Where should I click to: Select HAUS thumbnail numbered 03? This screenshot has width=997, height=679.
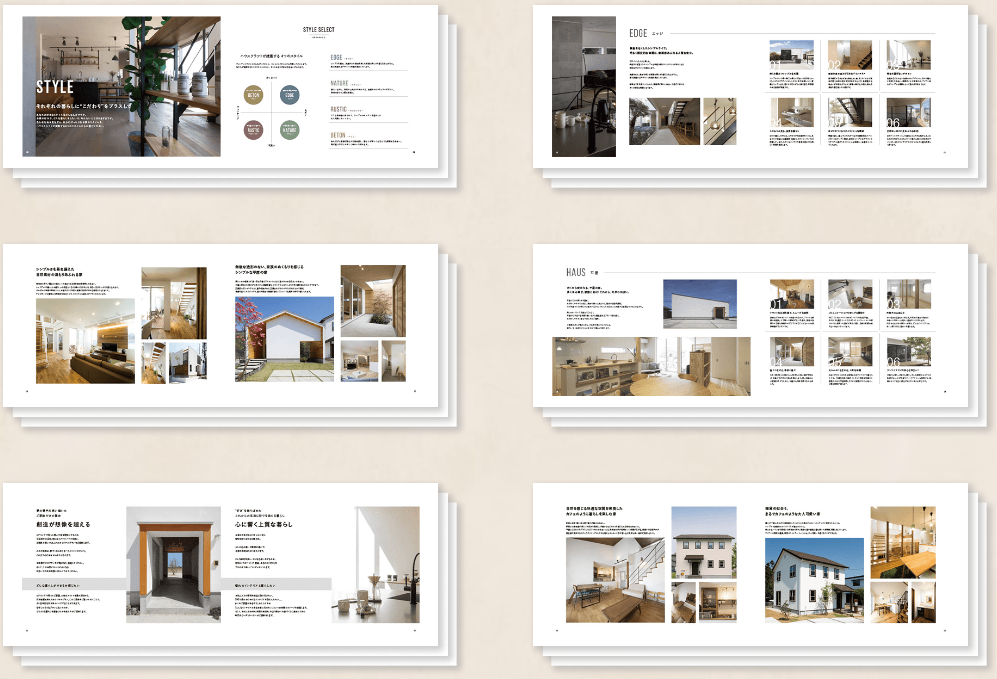[907, 294]
